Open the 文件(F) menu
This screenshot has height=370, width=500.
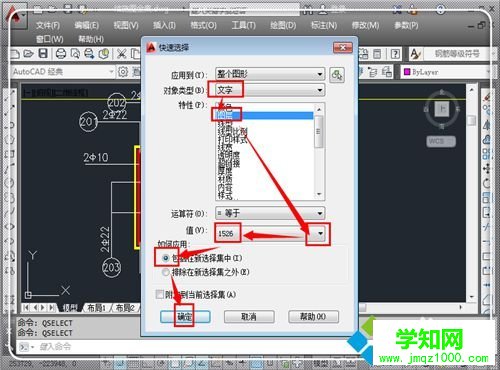[x=48, y=25]
